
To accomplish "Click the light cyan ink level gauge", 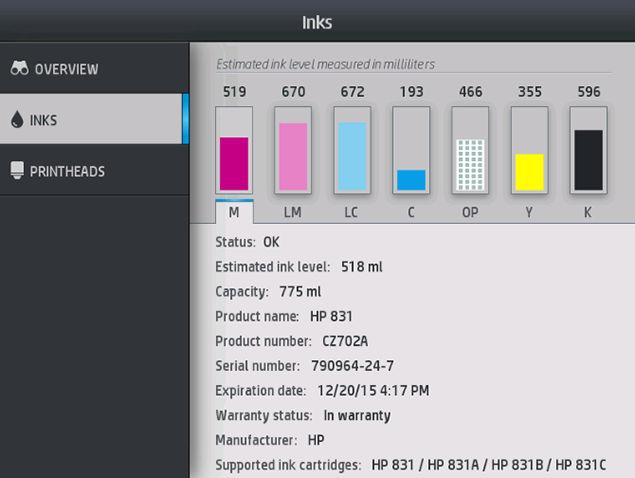I will coord(352,150).
